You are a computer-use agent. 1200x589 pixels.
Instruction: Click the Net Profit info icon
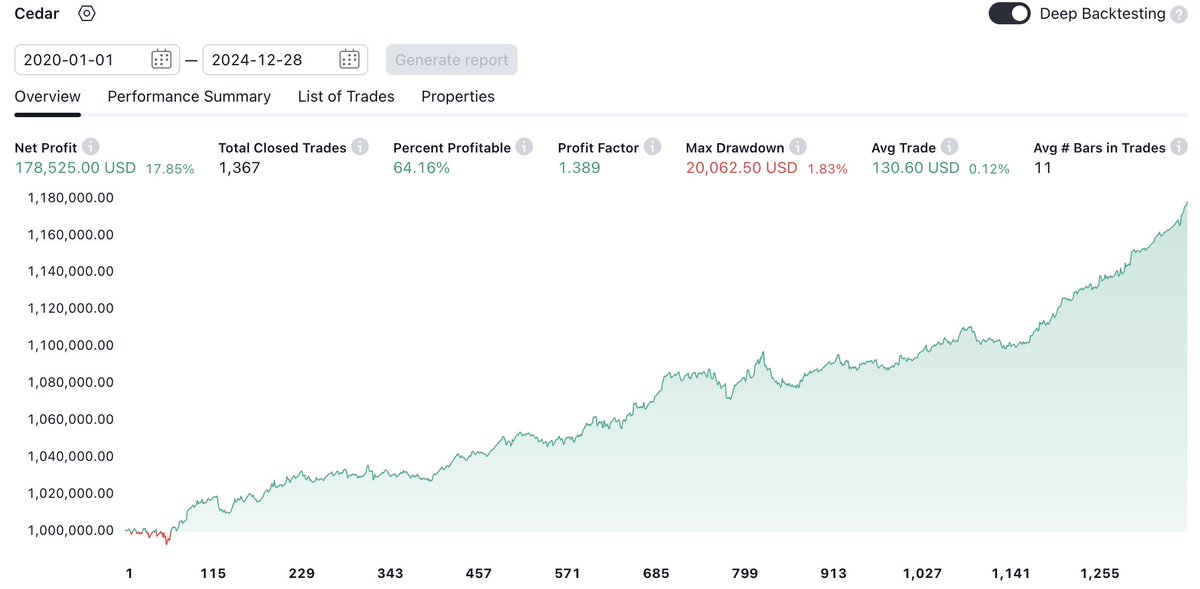pyautogui.click(x=89, y=146)
